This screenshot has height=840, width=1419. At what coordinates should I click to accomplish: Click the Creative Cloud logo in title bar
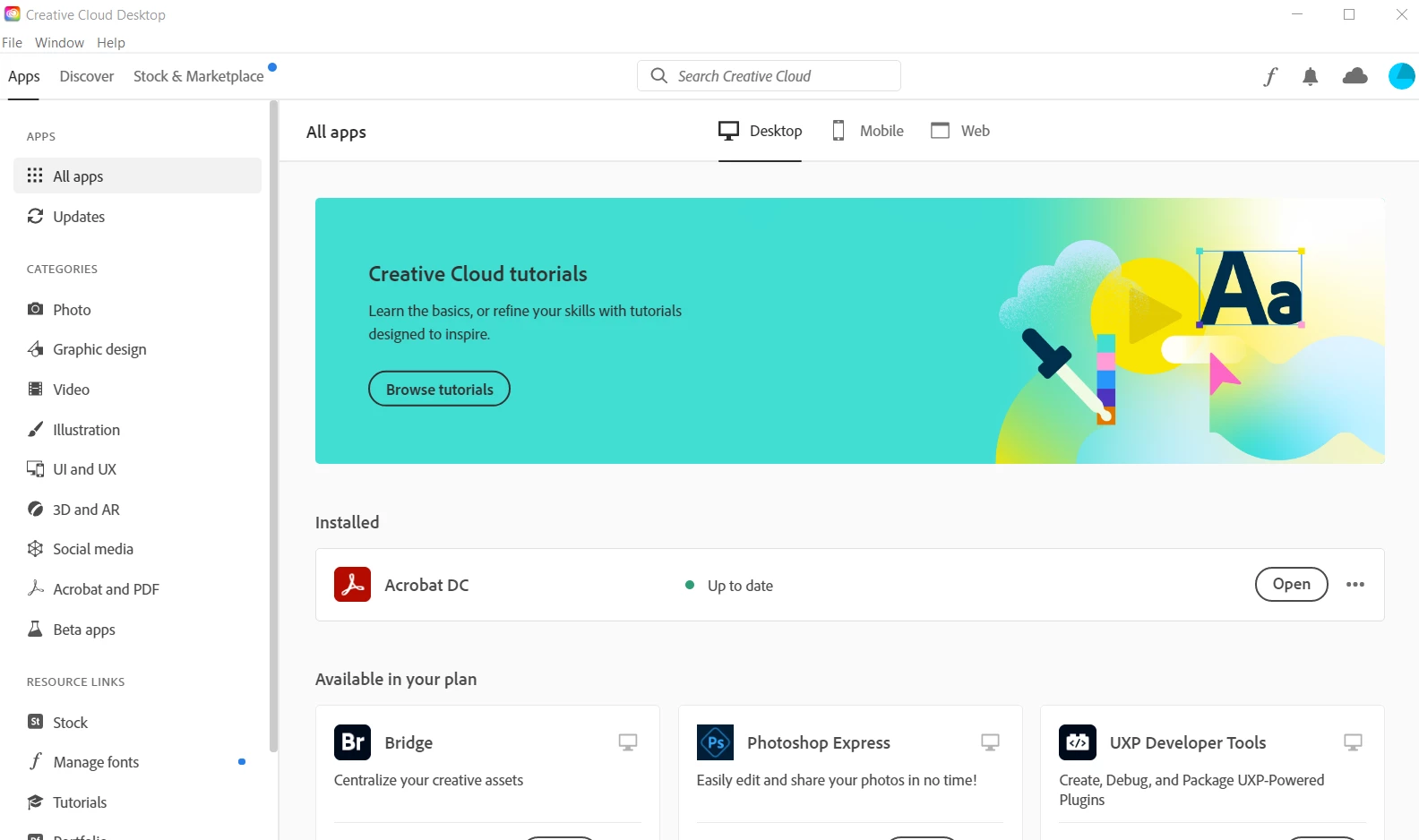[13, 14]
